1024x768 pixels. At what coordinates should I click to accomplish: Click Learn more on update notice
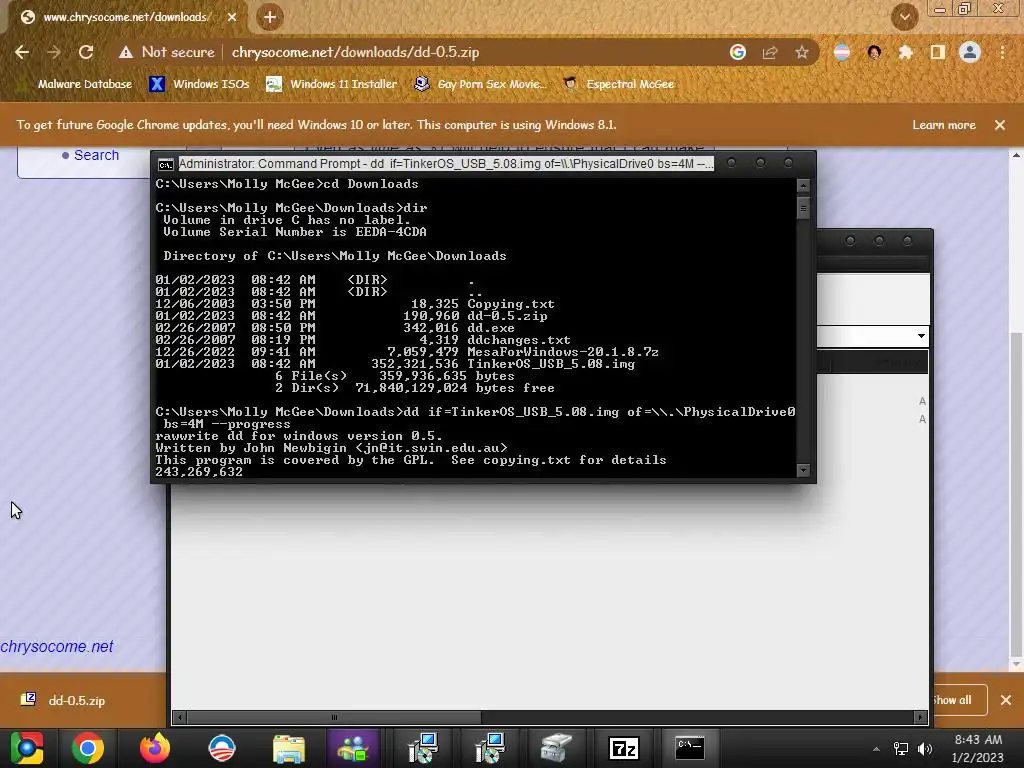coord(944,125)
